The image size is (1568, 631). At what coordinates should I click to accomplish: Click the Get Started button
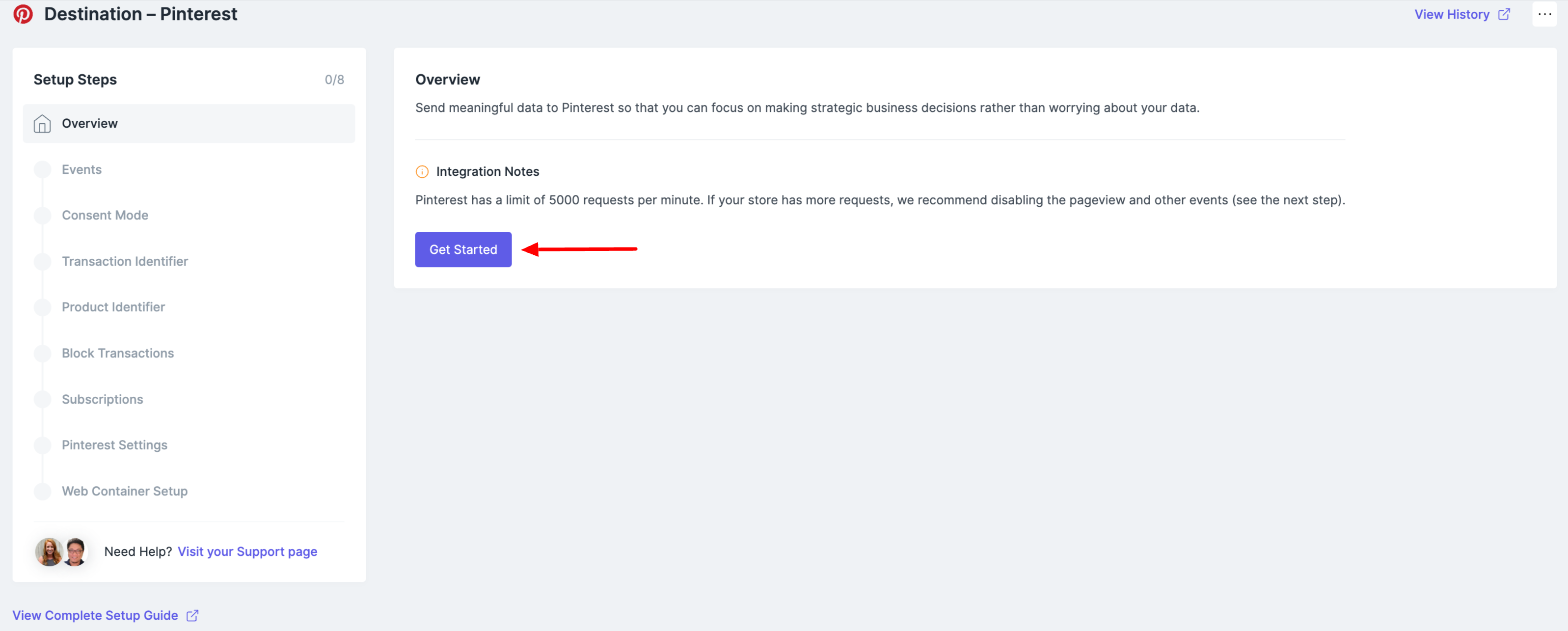[462, 249]
